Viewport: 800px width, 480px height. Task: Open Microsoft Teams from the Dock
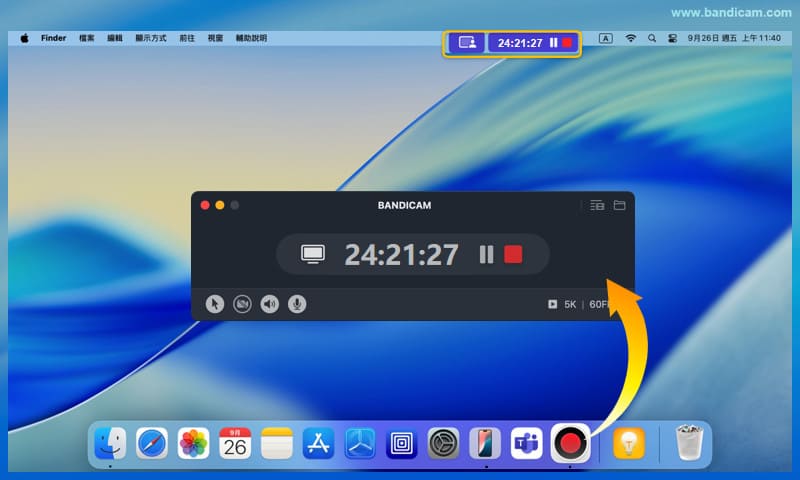point(527,443)
